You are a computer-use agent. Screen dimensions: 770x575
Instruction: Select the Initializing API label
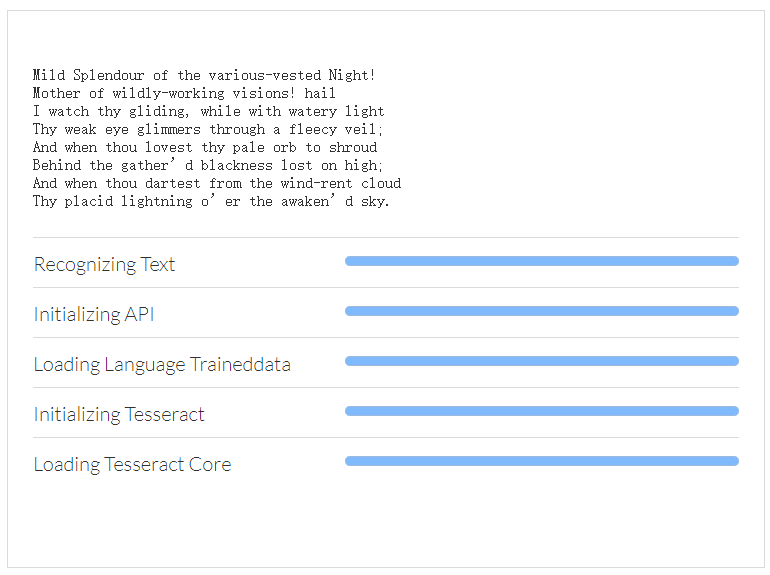point(94,314)
